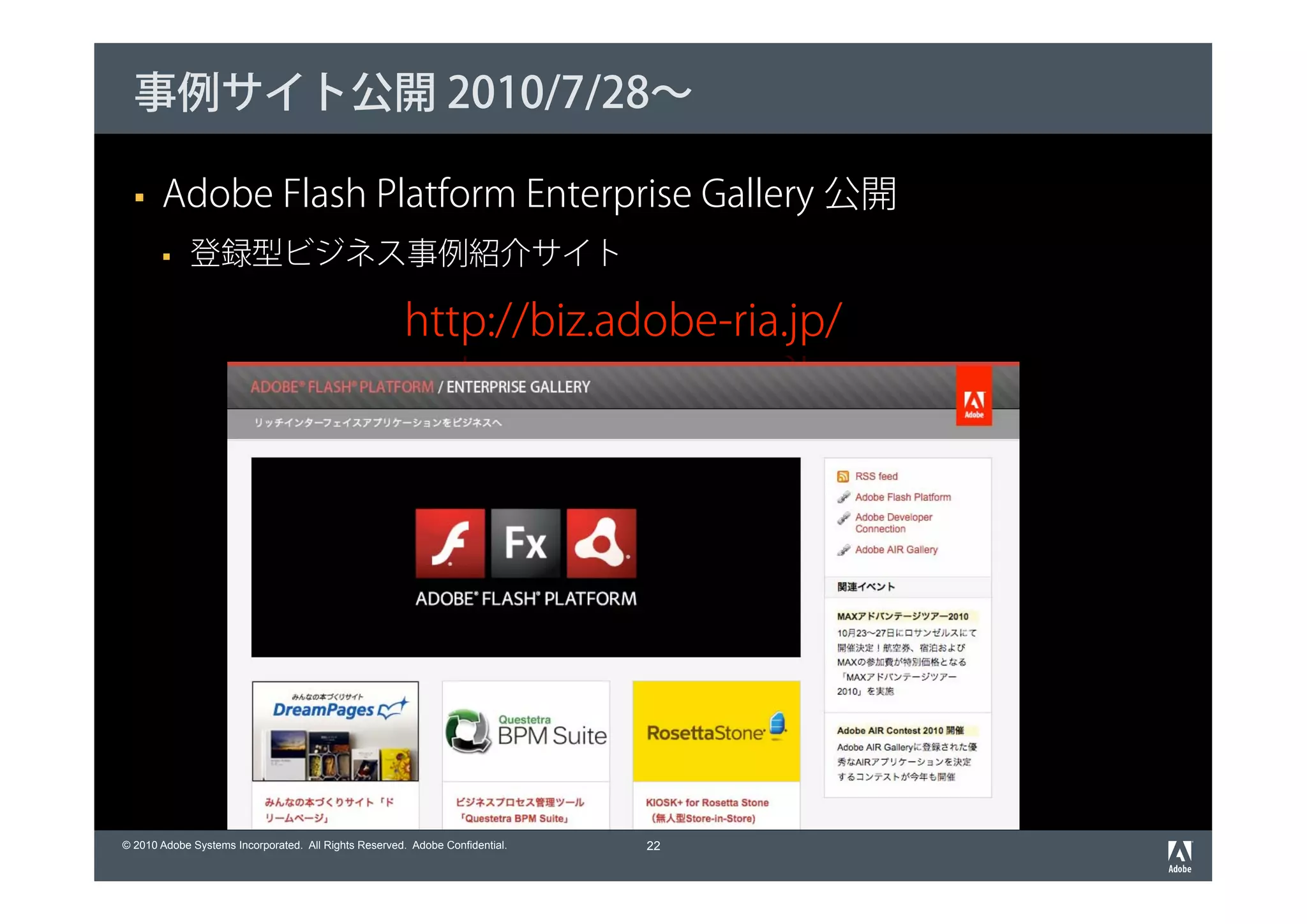
Task: Click the AIR Contest description text
Action: (907, 762)
